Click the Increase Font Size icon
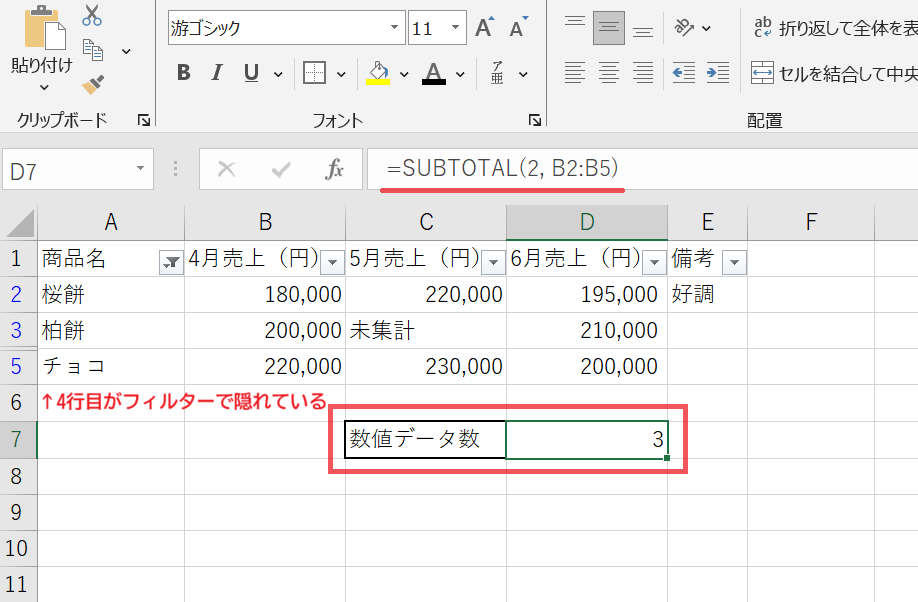 tap(484, 28)
